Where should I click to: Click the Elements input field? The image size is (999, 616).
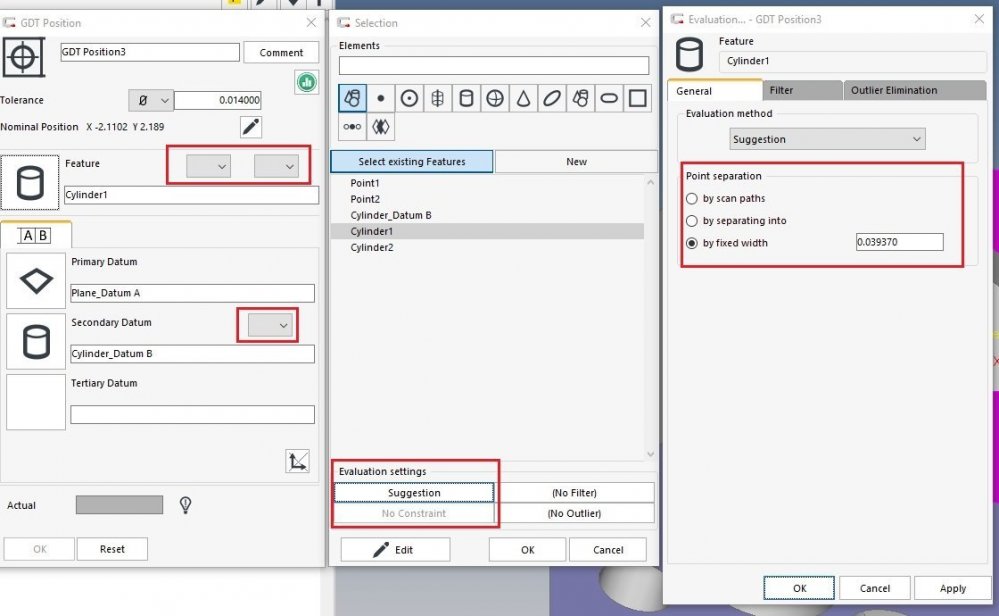pos(494,66)
